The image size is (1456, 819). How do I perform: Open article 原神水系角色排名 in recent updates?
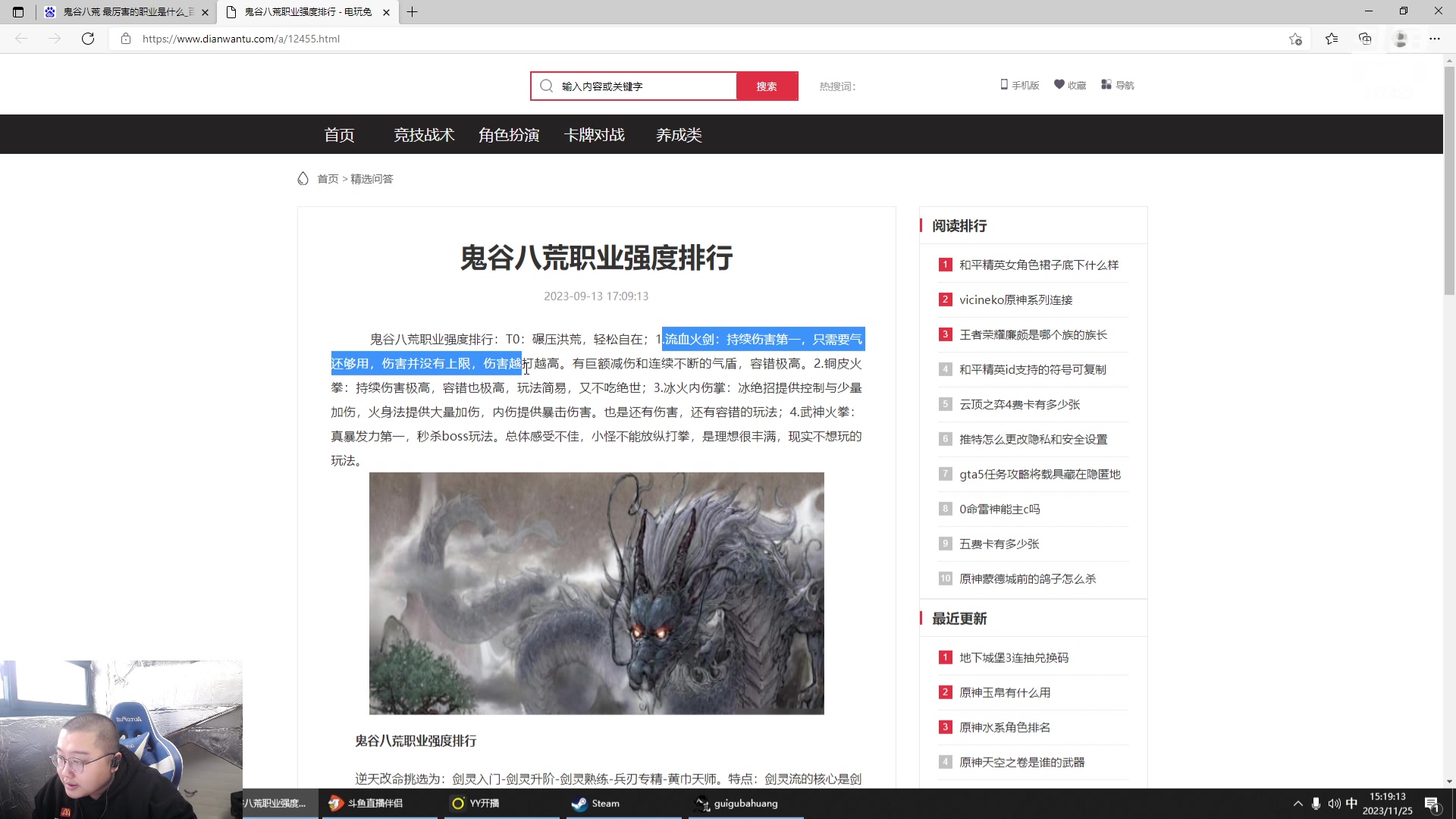[x=1005, y=726]
